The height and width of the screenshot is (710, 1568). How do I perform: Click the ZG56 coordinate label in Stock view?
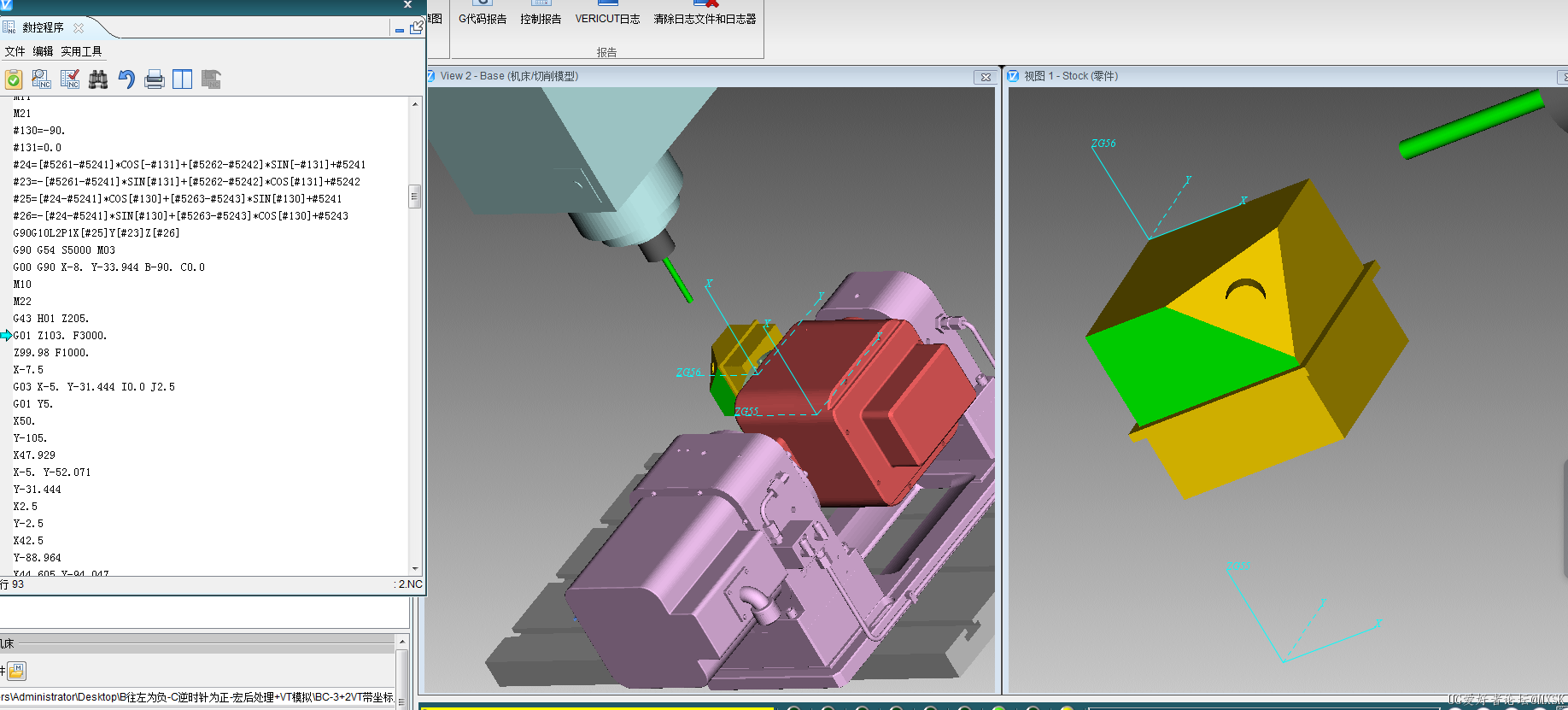point(1103,144)
